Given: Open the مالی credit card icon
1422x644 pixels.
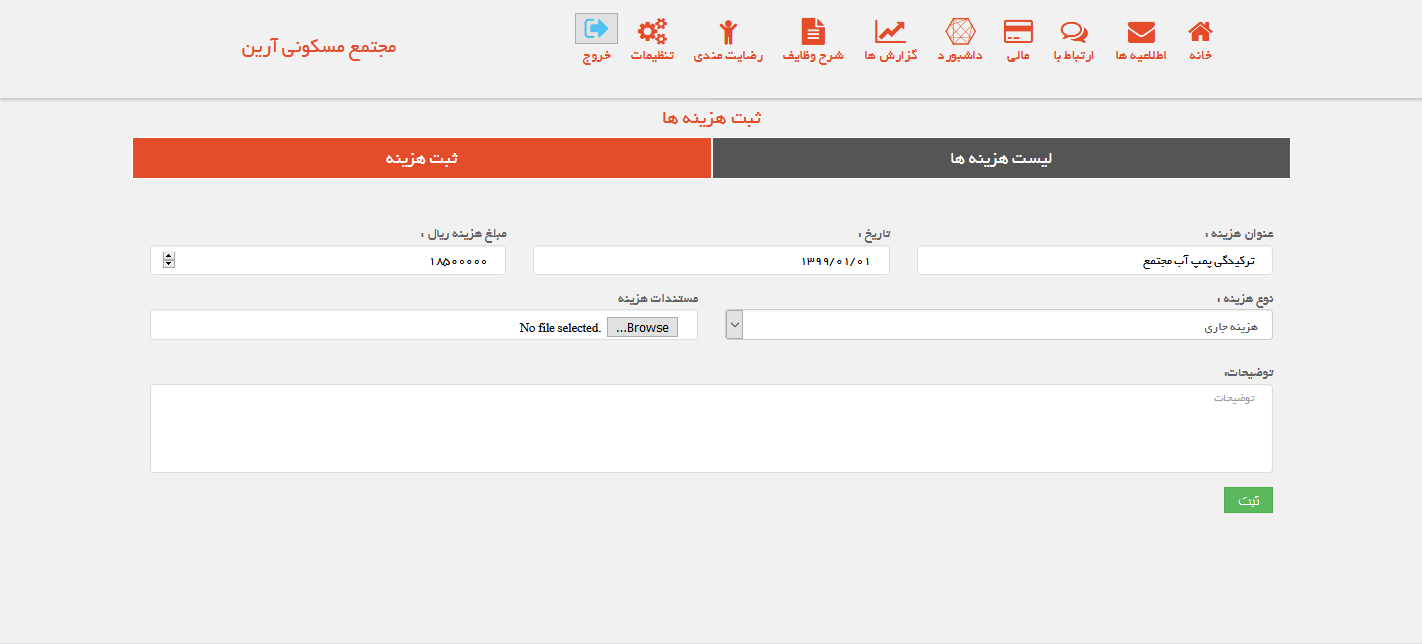Looking at the screenshot, I should (x=1018, y=32).
